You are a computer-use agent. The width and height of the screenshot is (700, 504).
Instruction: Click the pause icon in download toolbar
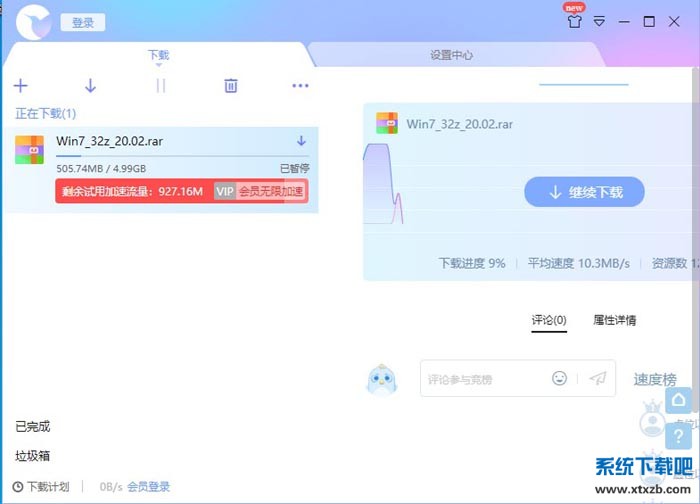point(160,86)
